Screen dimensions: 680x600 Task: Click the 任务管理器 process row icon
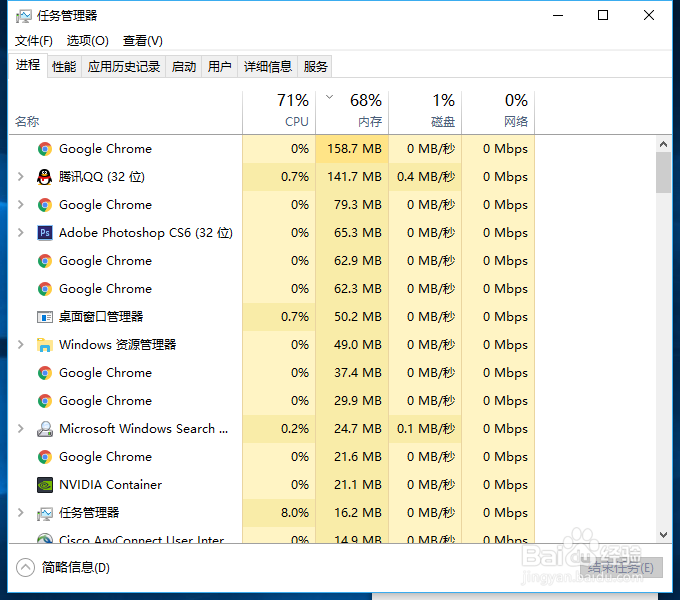pos(45,513)
